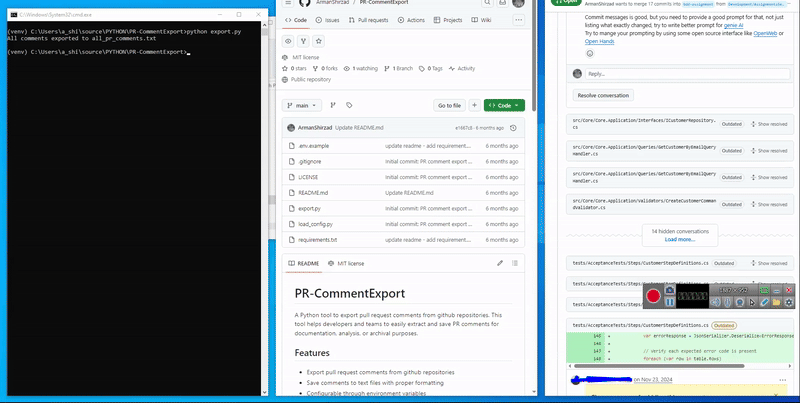The height and width of the screenshot is (403, 800).
Task: Watch the repository using the eye button
Action: [288, 41]
